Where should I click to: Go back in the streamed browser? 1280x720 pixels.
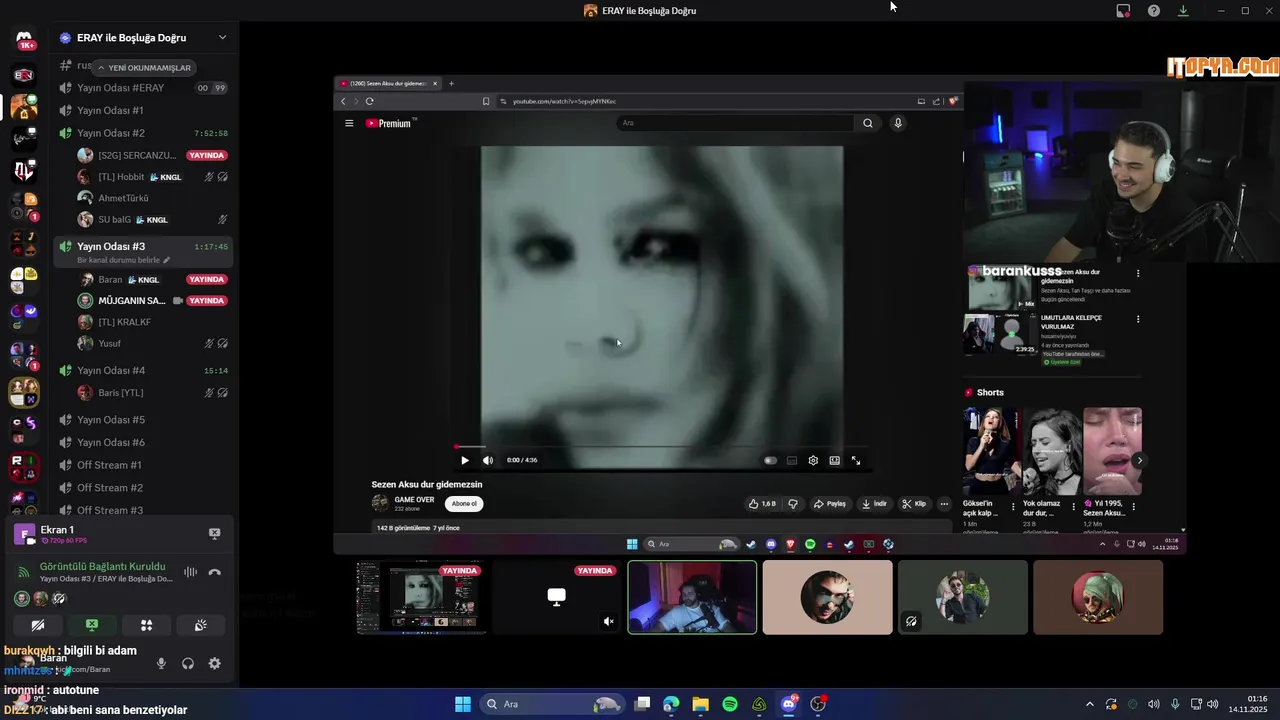(343, 101)
